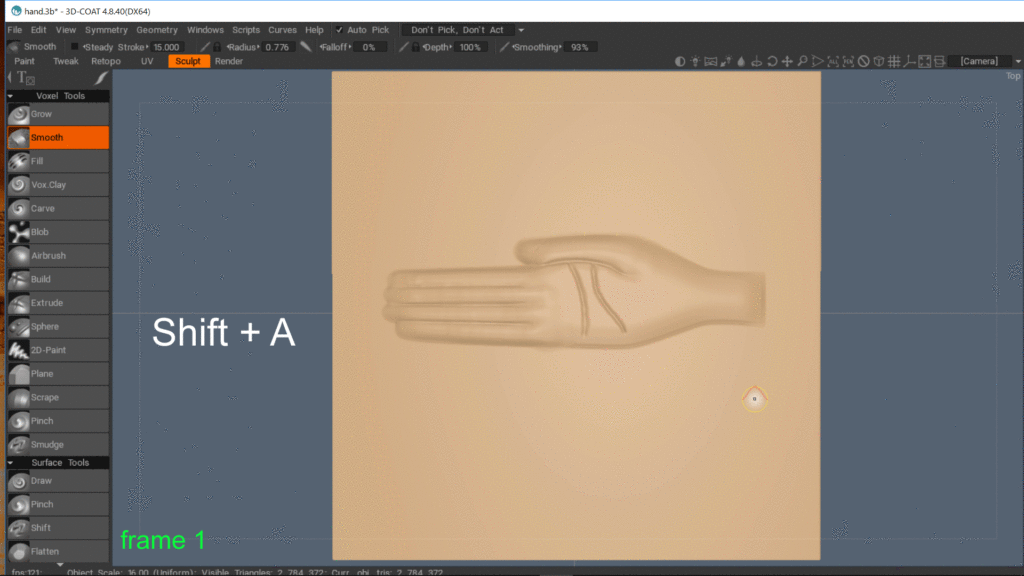
Task: Toggle the Auto Pick checkbox
Action: click(x=340, y=30)
